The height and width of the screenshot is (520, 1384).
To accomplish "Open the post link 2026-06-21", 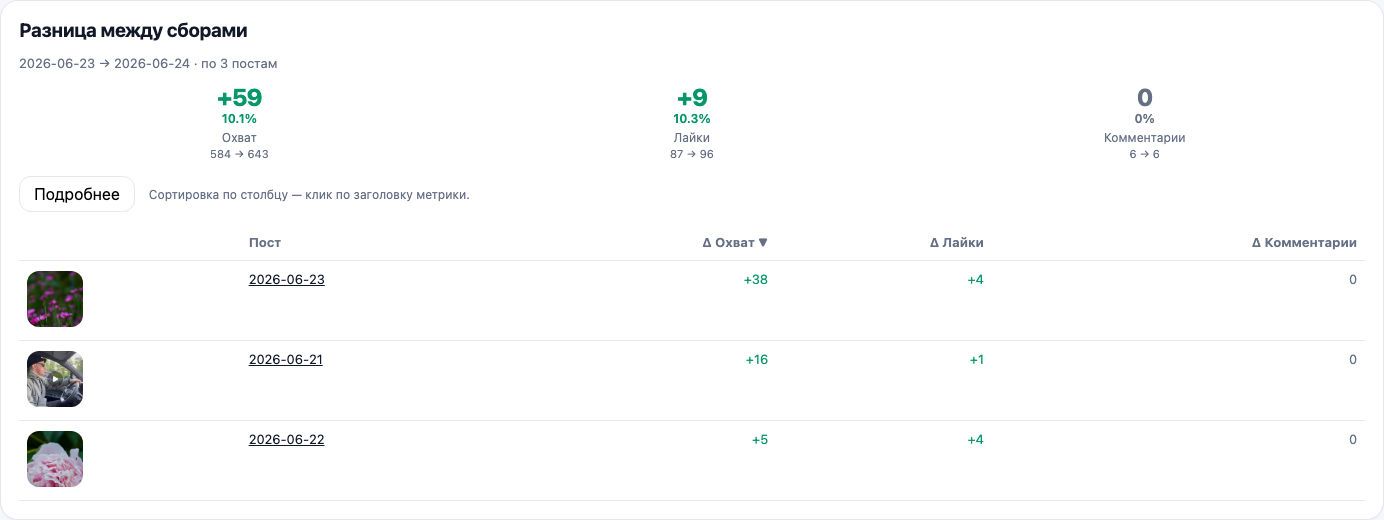I will (x=286, y=359).
